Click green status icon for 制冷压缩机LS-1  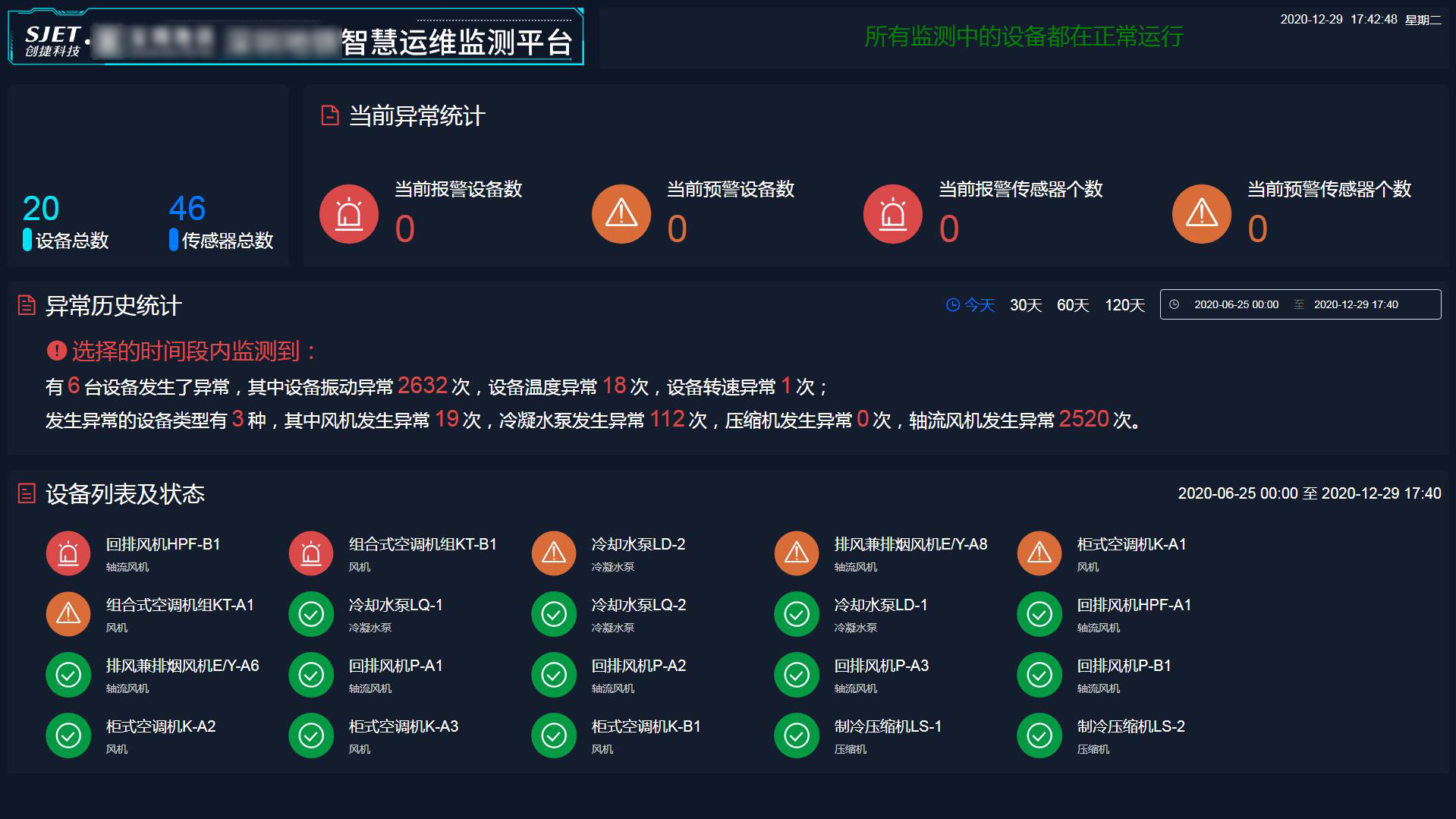tap(797, 736)
